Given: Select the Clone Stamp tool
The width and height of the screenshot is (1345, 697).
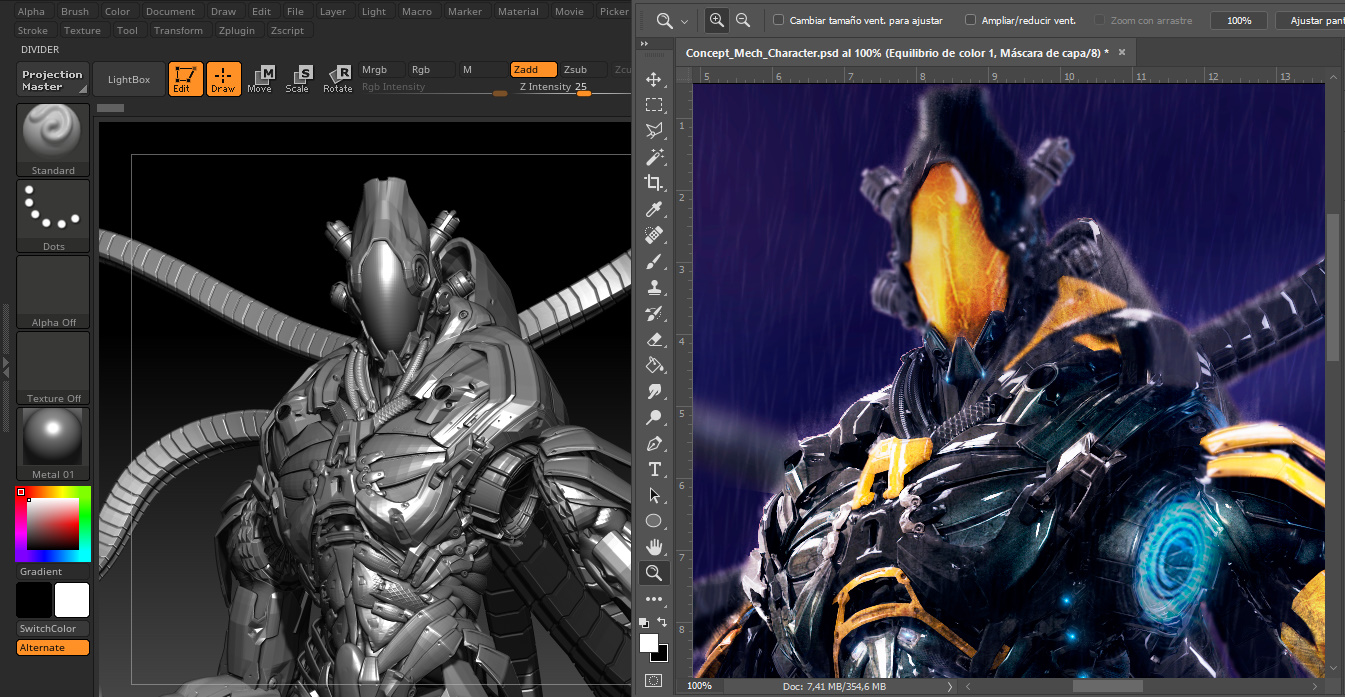Looking at the screenshot, I should [654, 287].
